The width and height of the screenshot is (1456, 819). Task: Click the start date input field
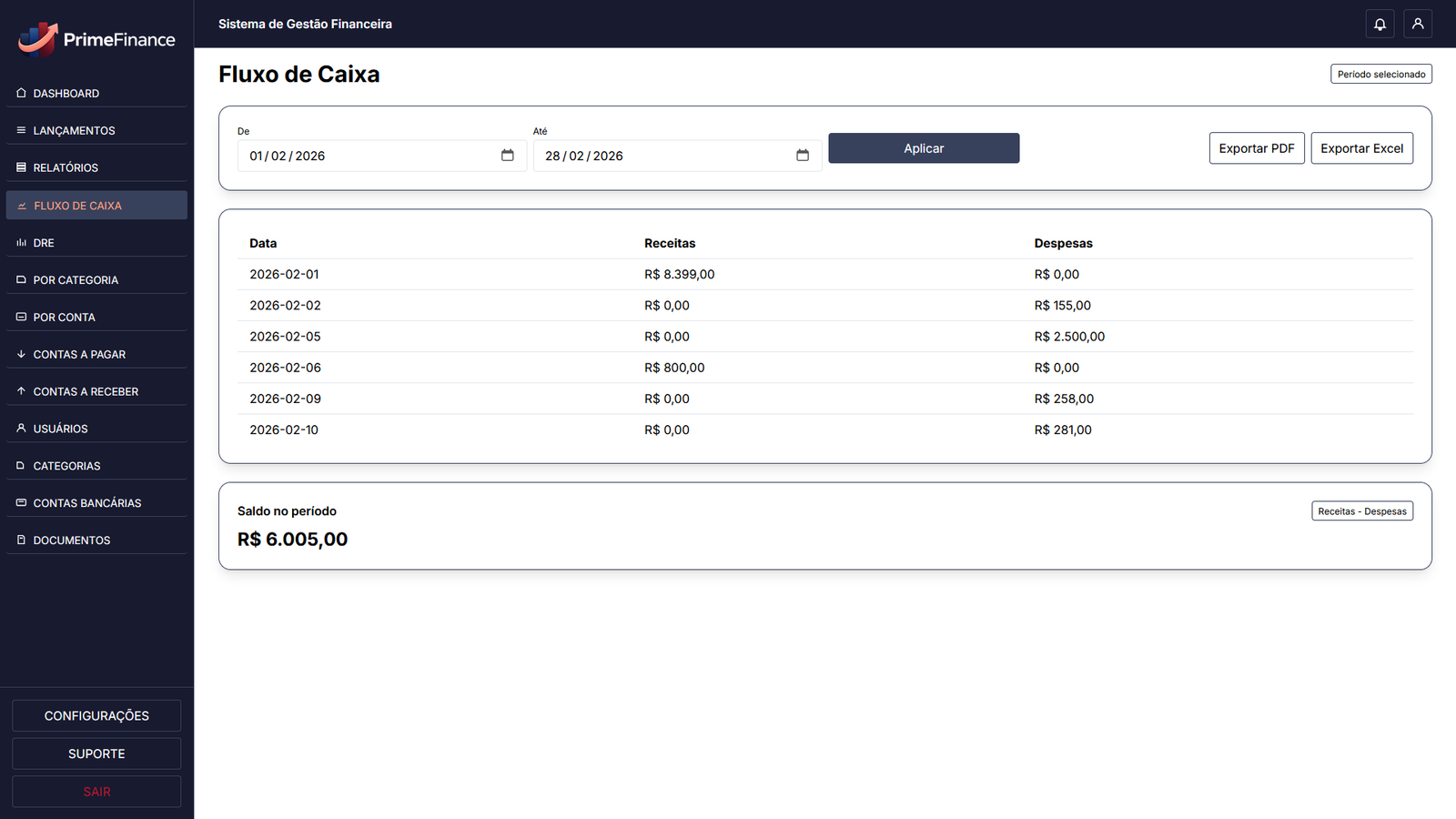pyautogui.click(x=364, y=156)
